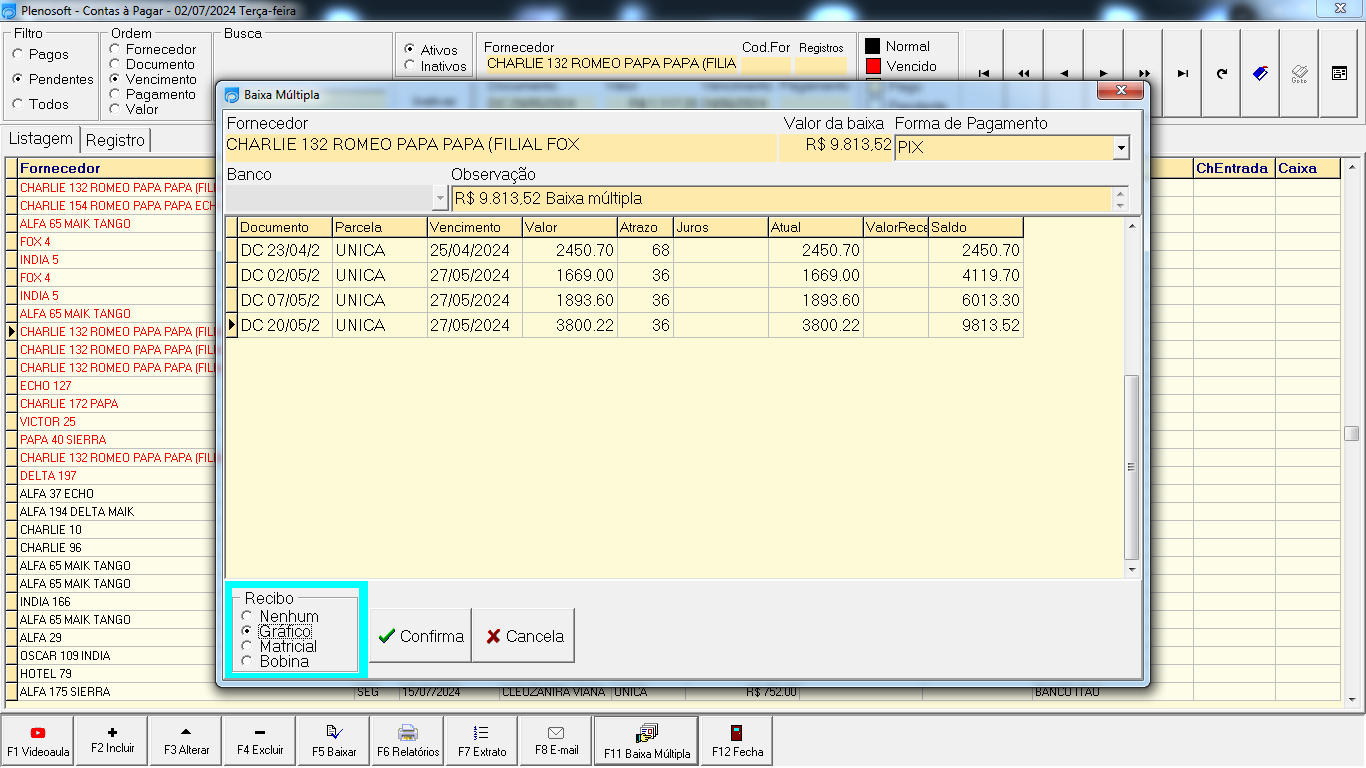Click the refresh circular arrow icon
Viewport: 1366px width, 768px height.
(1222, 73)
